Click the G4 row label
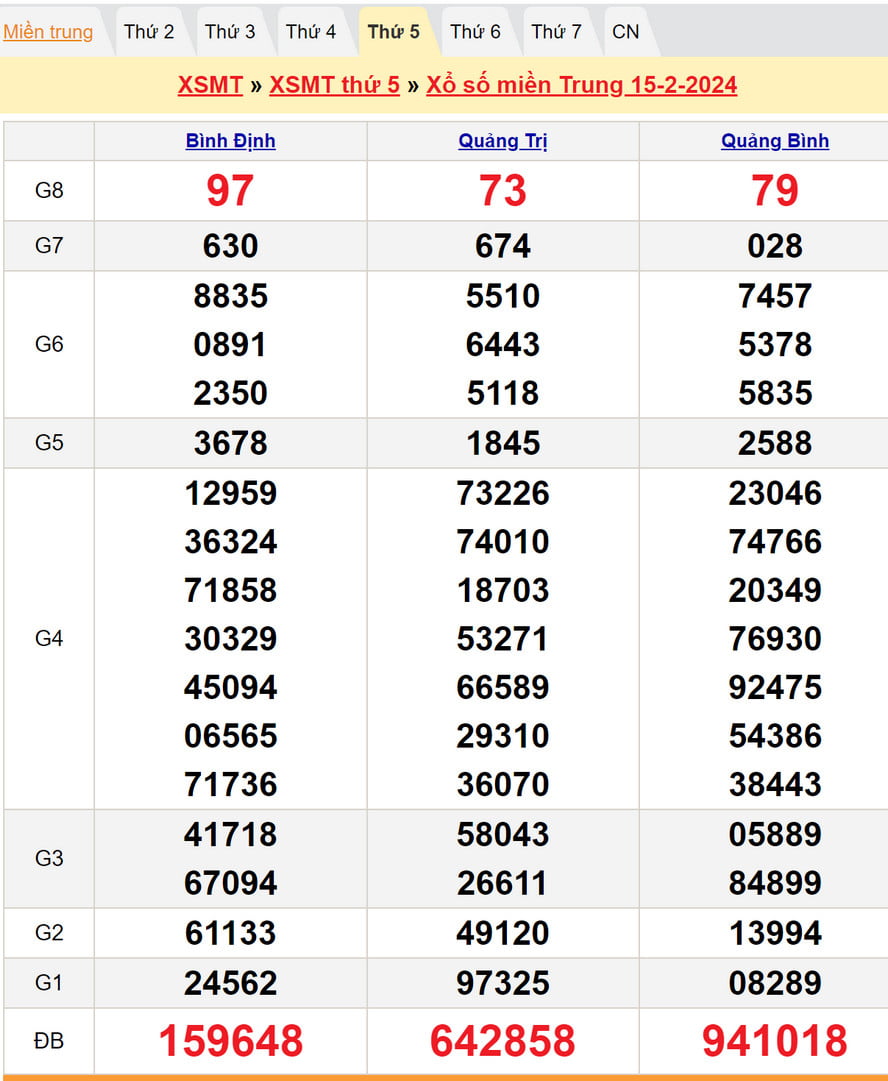 coord(49,638)
